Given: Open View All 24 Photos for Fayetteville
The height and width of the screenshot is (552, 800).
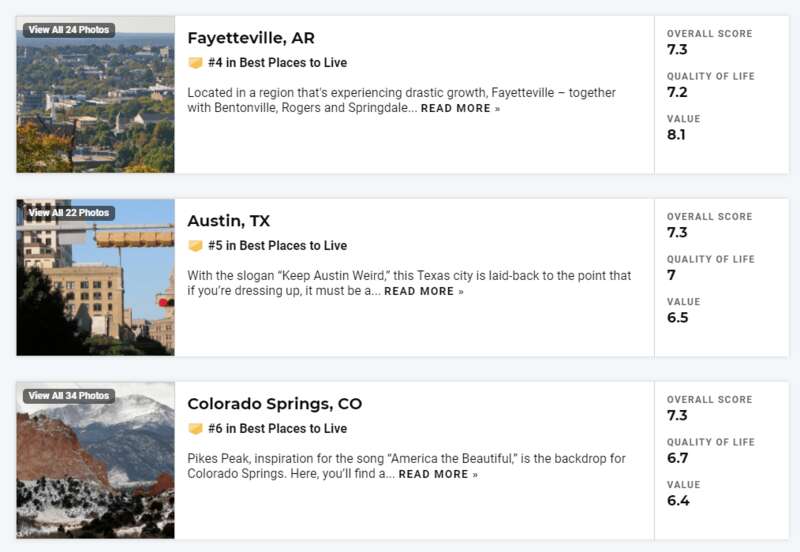Looking at the screenshot, I should click(x=69, y=30).
